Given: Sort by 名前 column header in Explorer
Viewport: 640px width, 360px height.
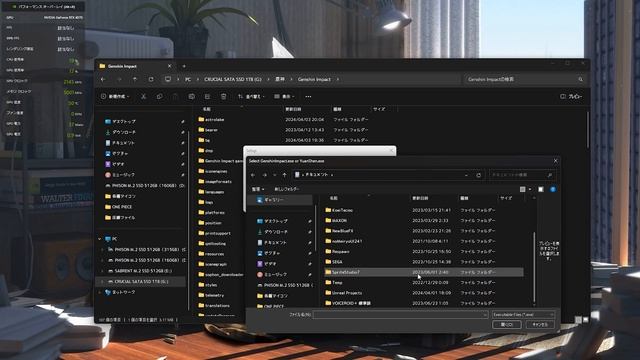Looking at the screenshot, I should (207, 109).
